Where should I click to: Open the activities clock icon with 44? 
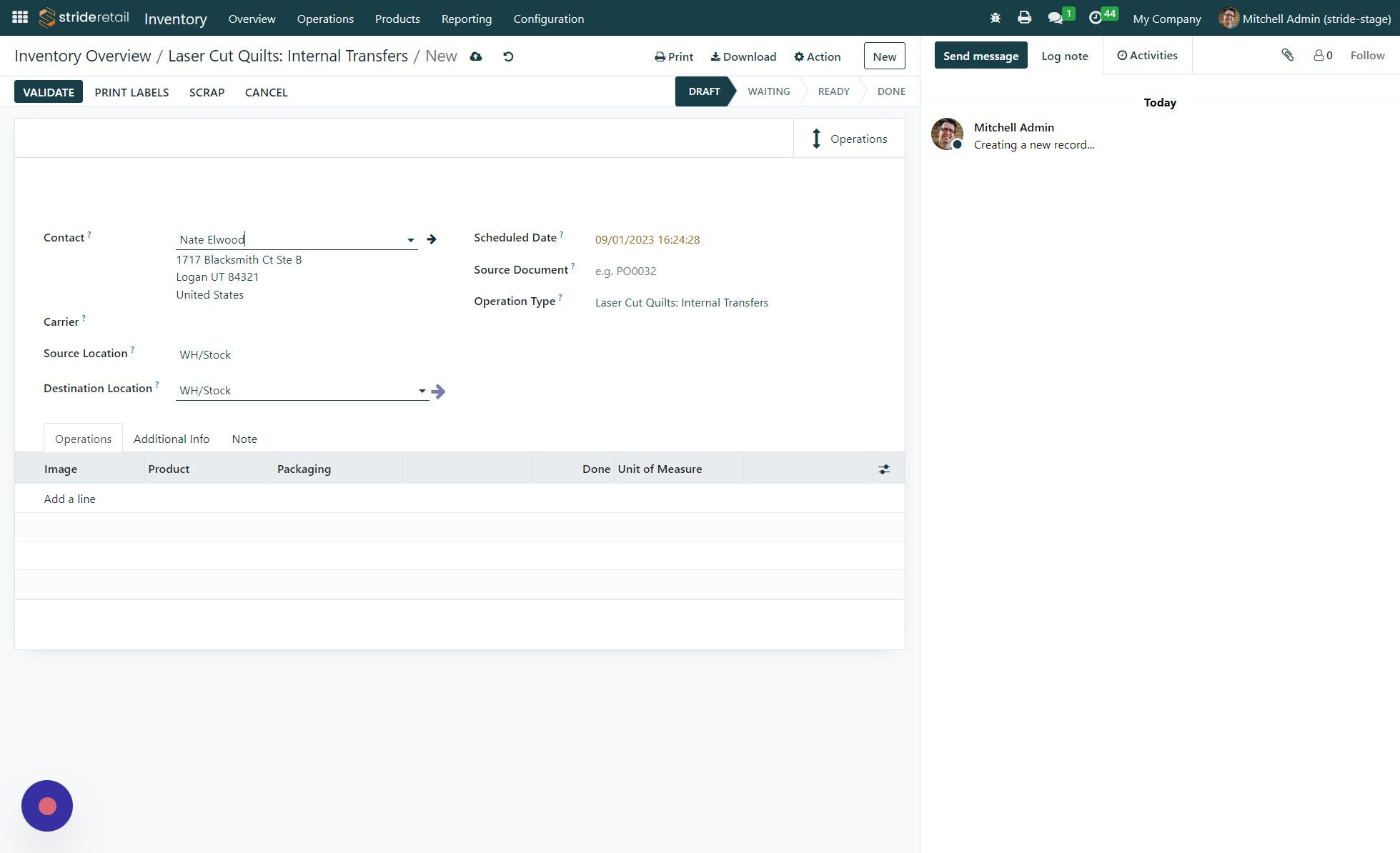pos(1095,18)
